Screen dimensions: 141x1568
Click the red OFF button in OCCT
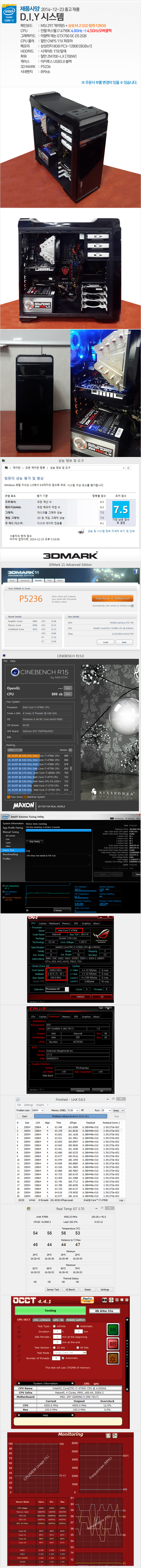pyautogui.click(x=113, y=1343)
